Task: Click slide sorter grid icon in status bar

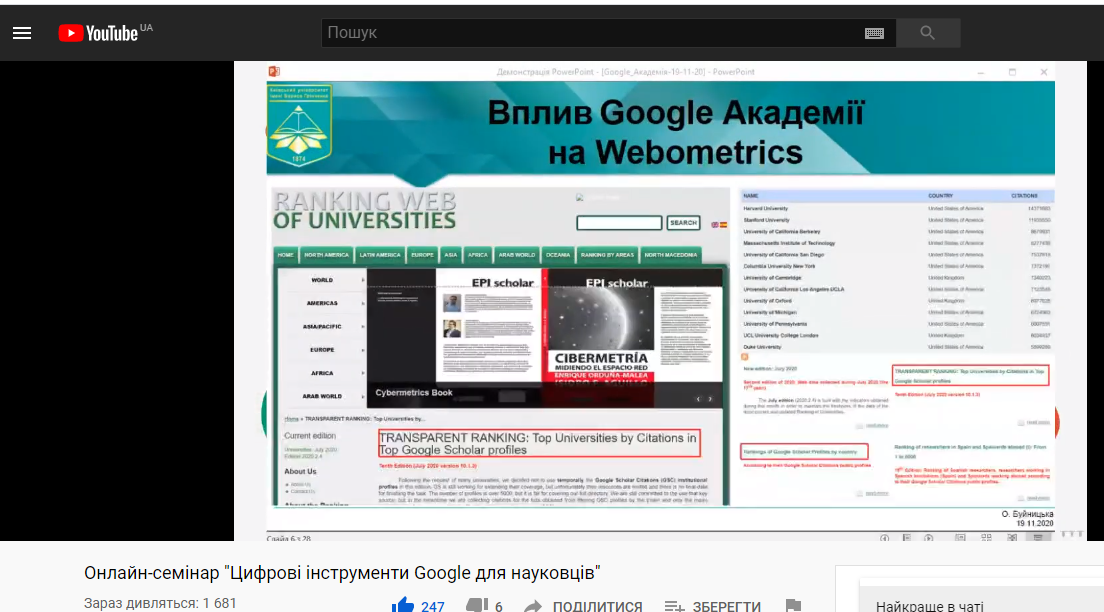Action: pos(986,537)
